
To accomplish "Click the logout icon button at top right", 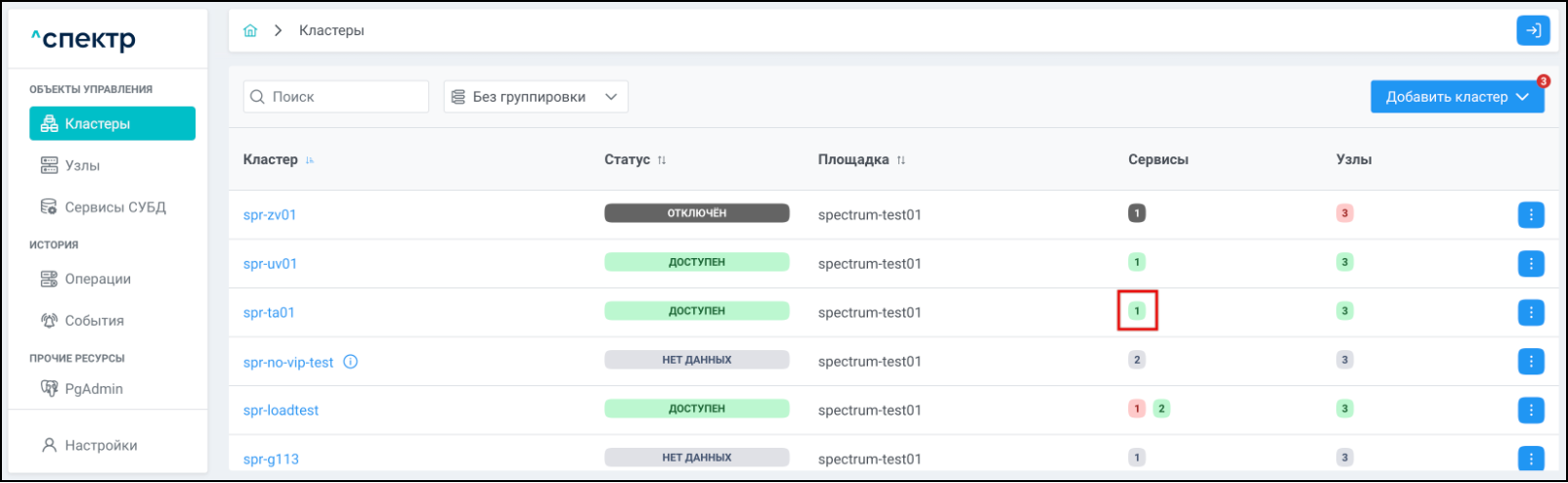I will click(x=1533, y=30).
